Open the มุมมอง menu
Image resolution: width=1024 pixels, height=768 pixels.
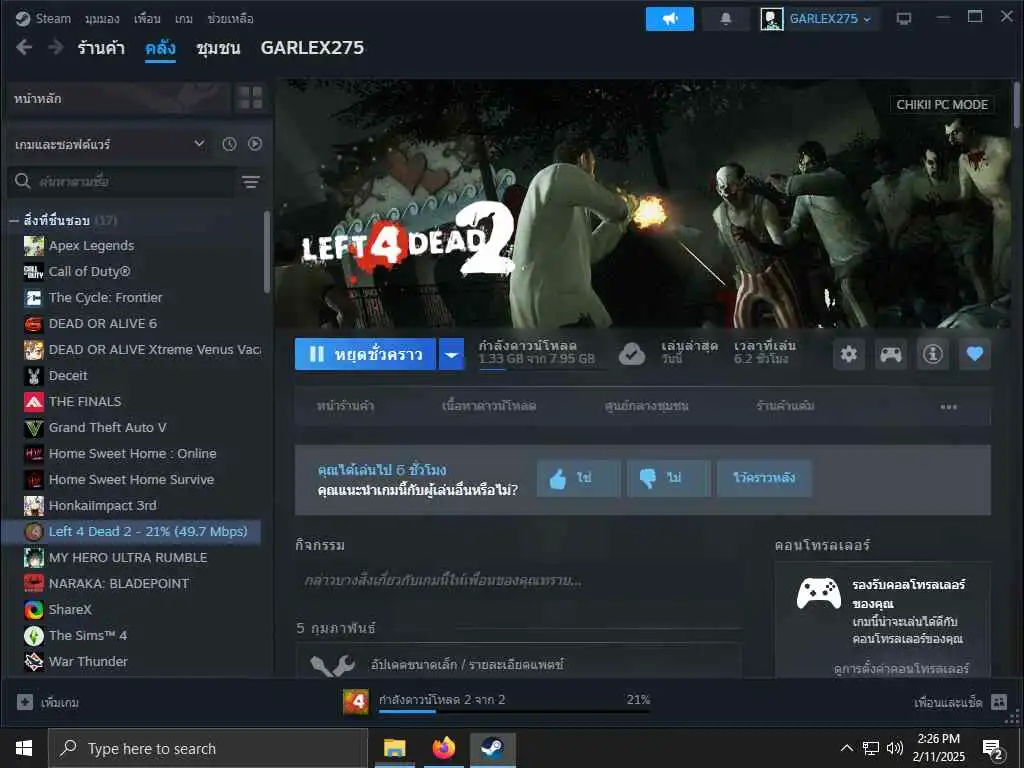[102, 19]
